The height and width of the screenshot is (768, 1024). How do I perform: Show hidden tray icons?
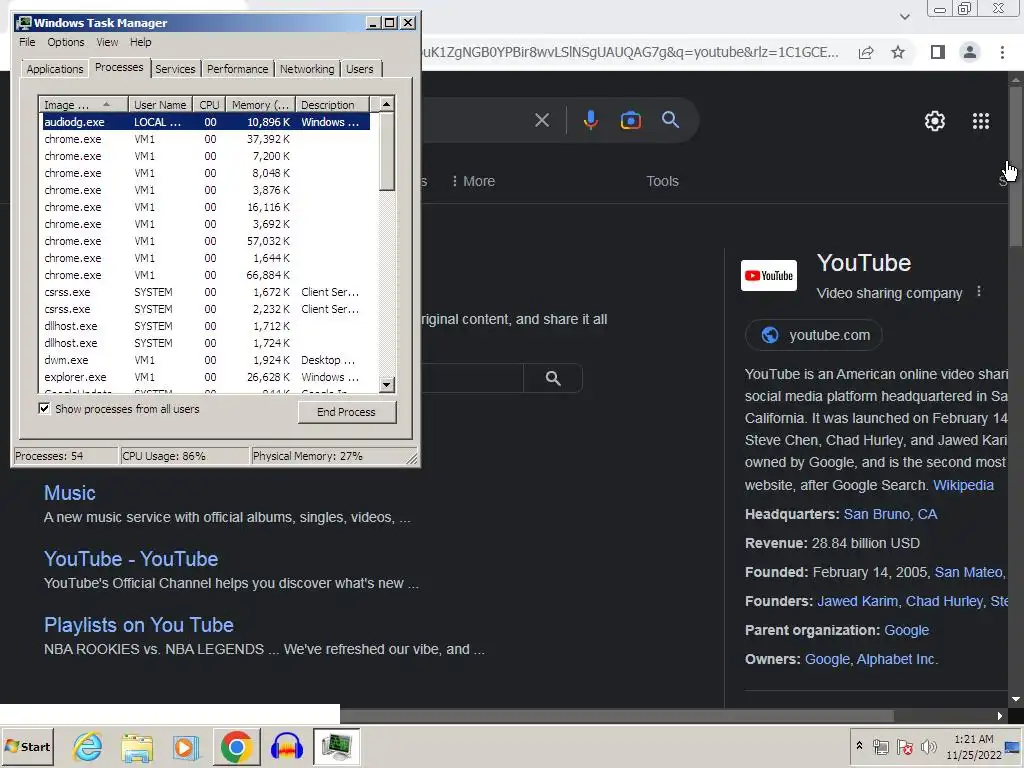(x=859, y=746)
